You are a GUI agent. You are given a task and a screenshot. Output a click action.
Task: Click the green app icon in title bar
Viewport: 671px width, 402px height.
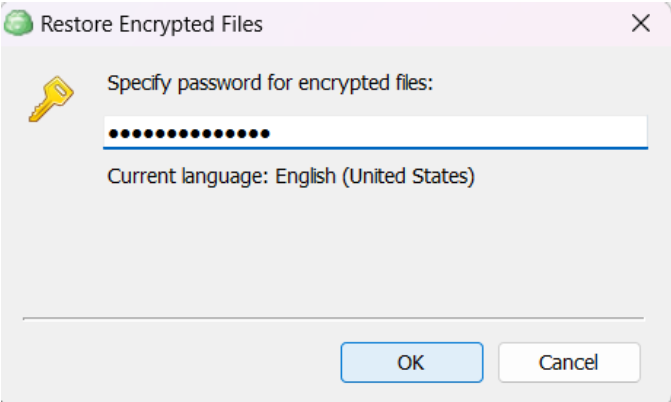tap(19, 25)
